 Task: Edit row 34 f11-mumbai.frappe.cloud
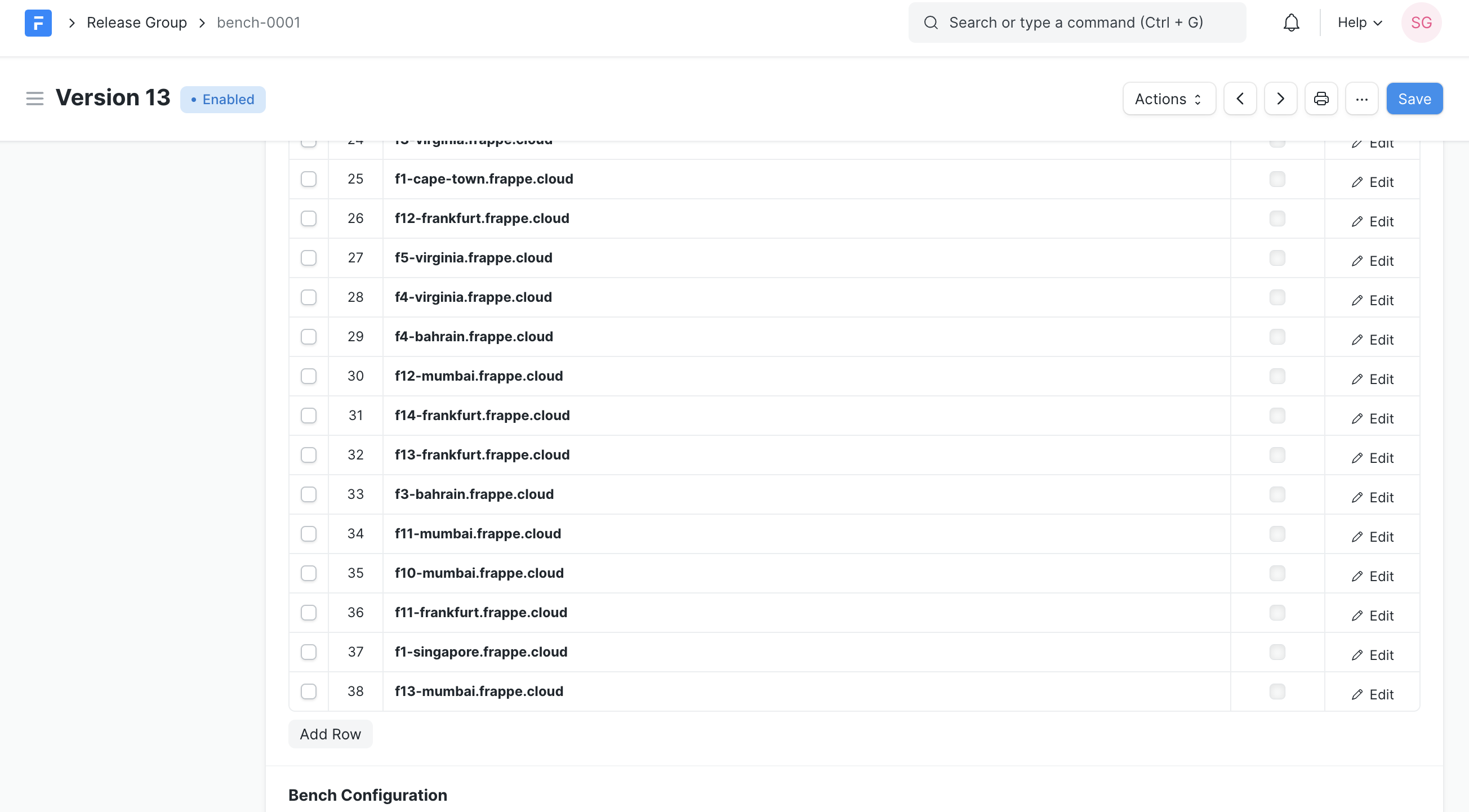[x=1372, y=537]
